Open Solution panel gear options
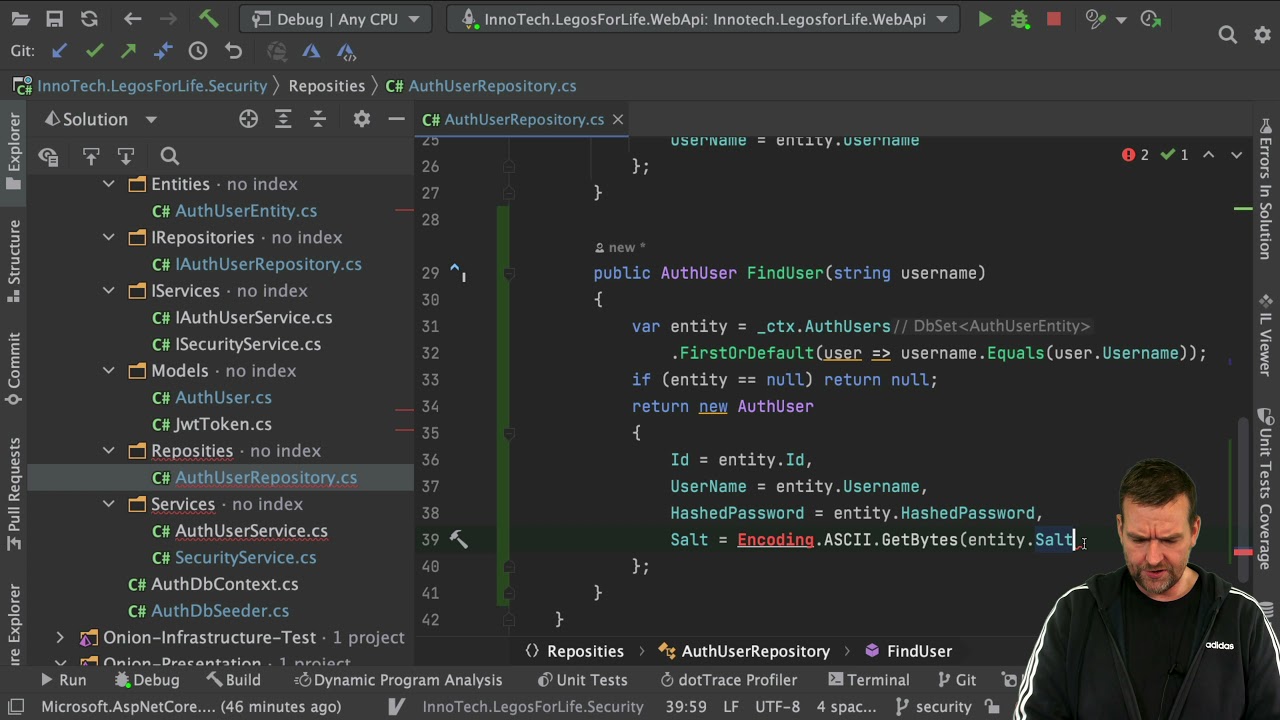 [x=361, y=119]
